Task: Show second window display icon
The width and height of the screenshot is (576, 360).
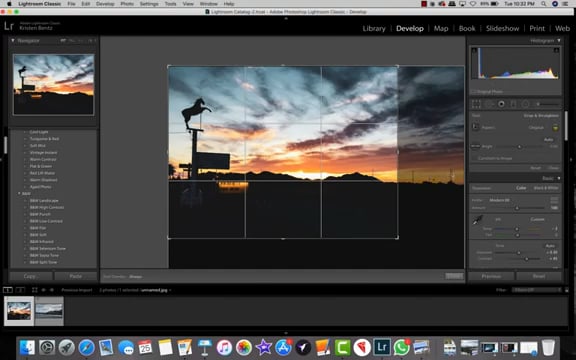Action: point(20,290)
